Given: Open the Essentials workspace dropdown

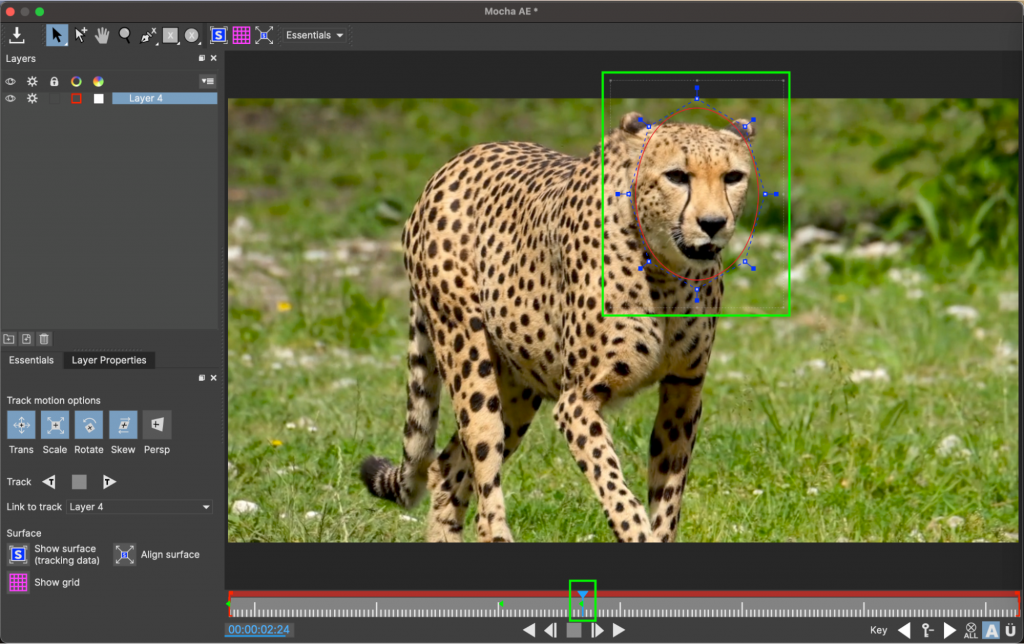Looking at the screenshot, I should coord(313,35).
